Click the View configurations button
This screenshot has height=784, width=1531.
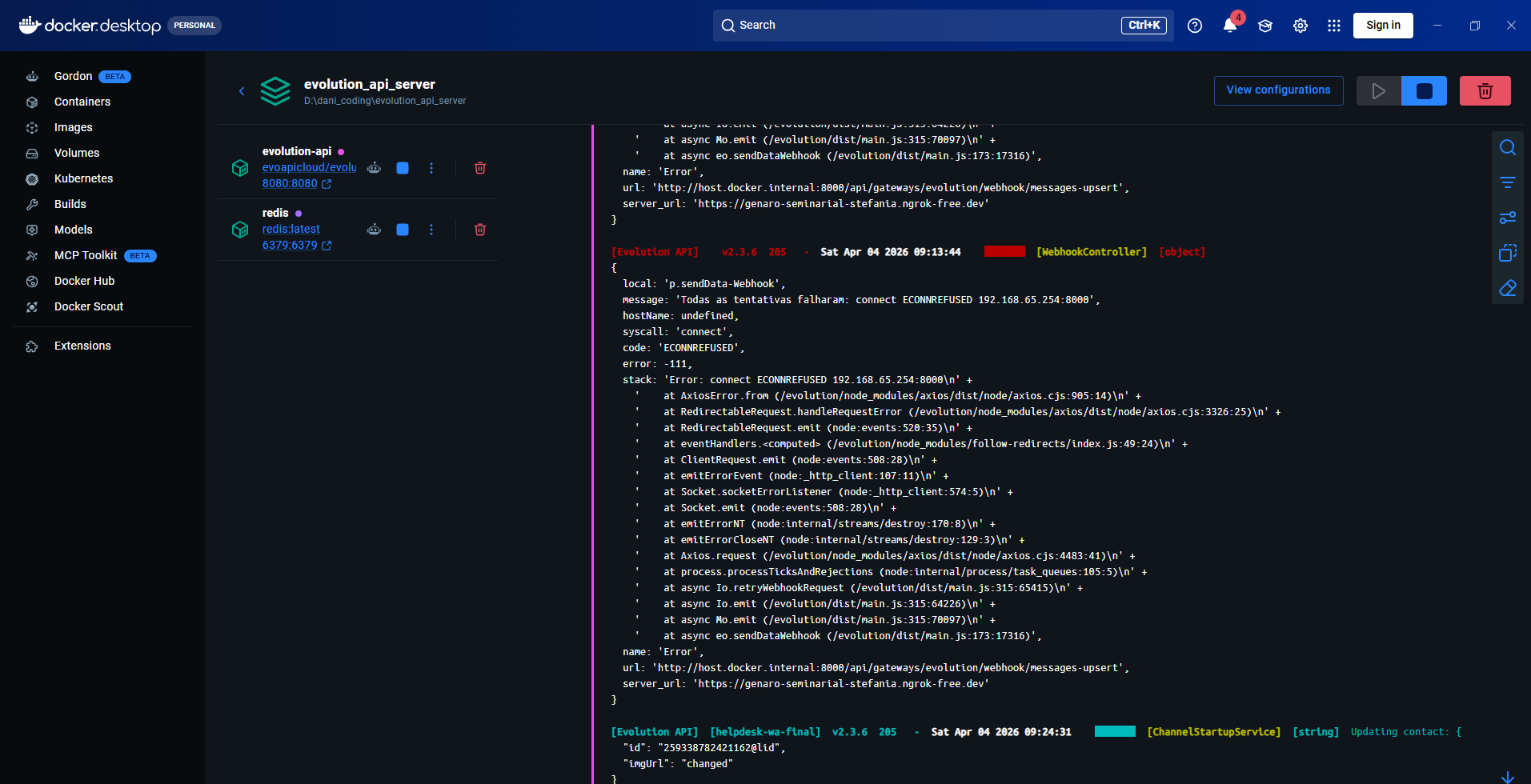[1278, 90]
